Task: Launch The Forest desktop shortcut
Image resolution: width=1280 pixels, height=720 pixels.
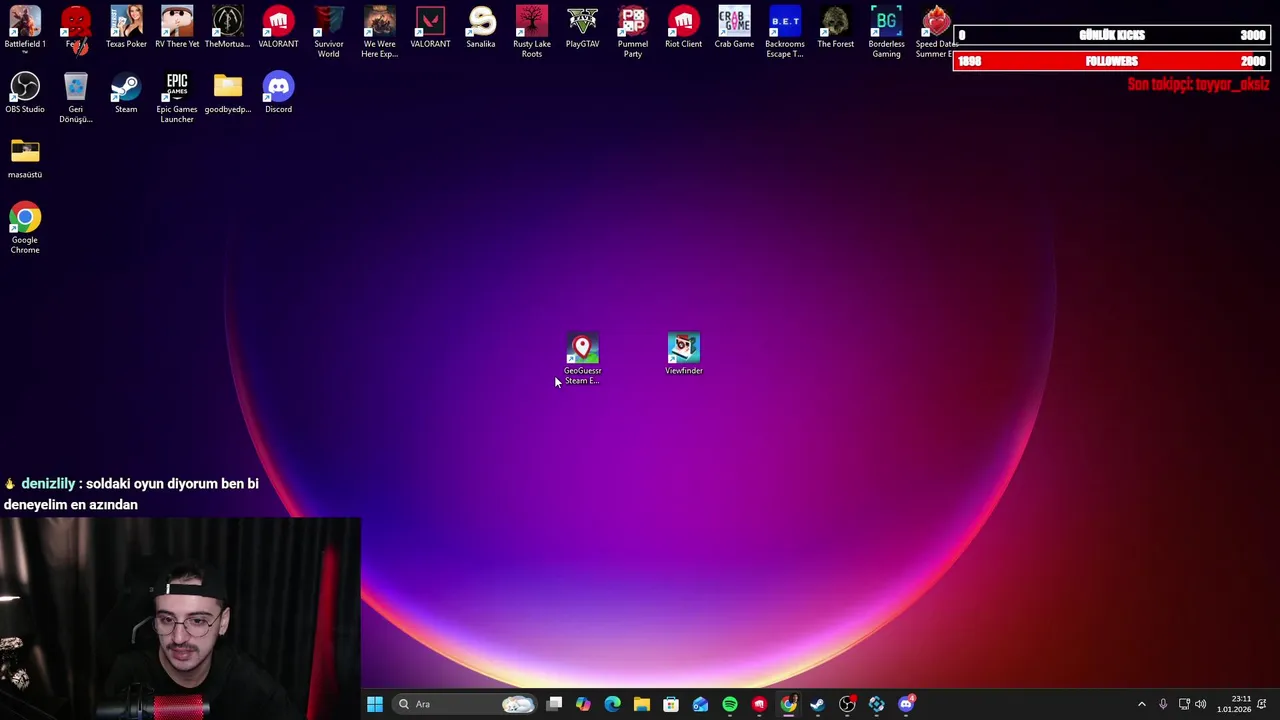Action: click(836, 28)
